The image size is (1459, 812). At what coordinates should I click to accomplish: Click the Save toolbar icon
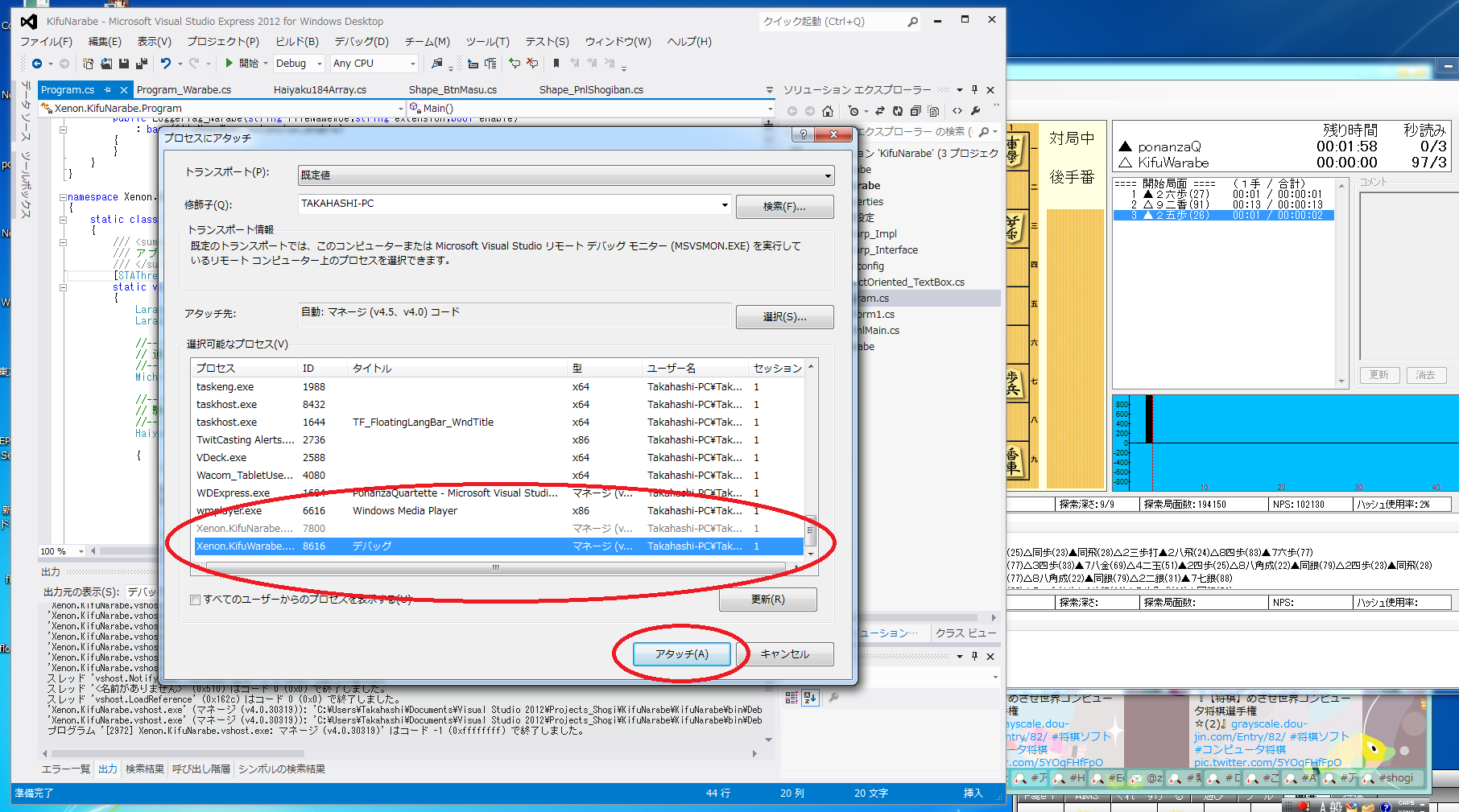coord(123,64)
